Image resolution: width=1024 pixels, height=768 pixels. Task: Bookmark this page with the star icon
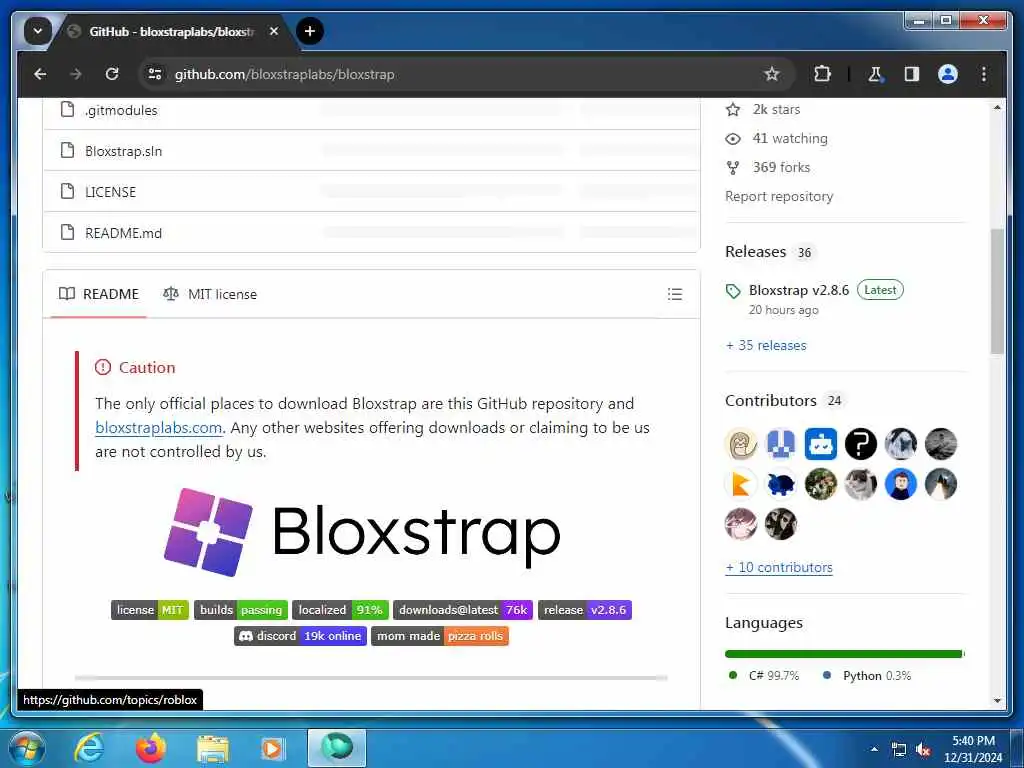(x=772, y=74)
